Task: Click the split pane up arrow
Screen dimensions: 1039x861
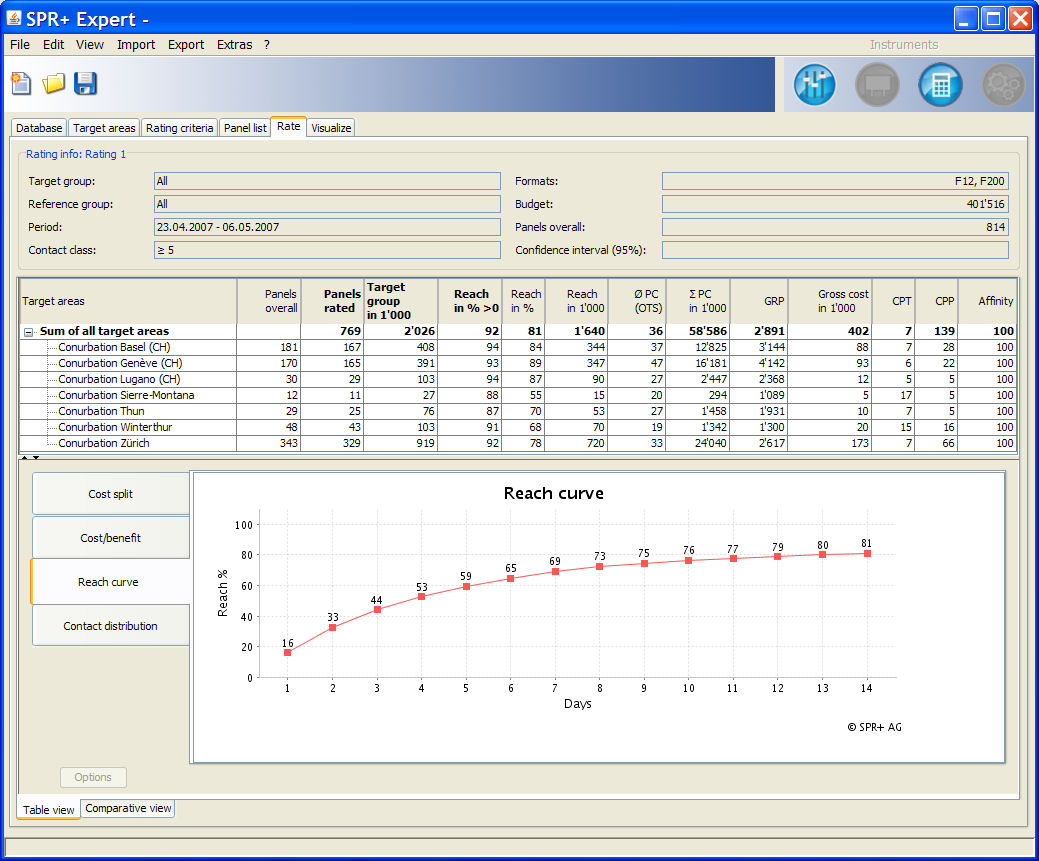Action: coord(25,457)
